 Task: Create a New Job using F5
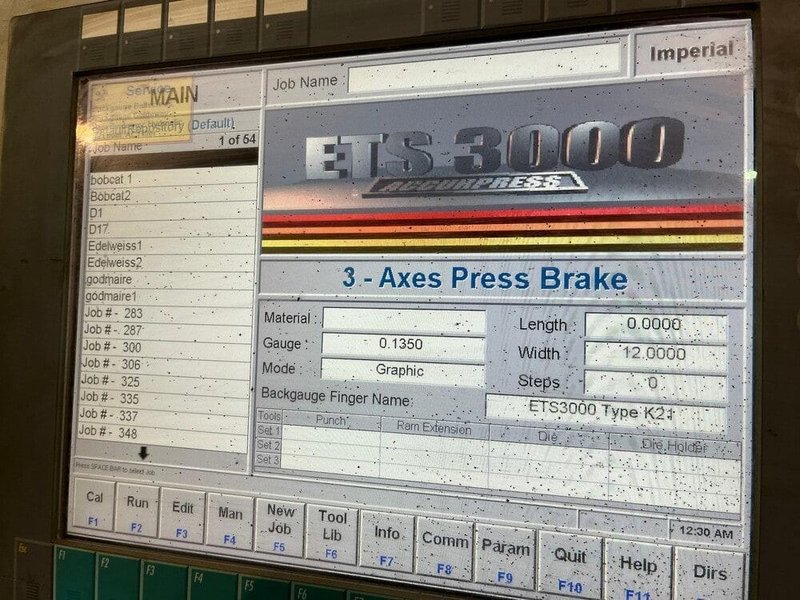tap(282, 523)
